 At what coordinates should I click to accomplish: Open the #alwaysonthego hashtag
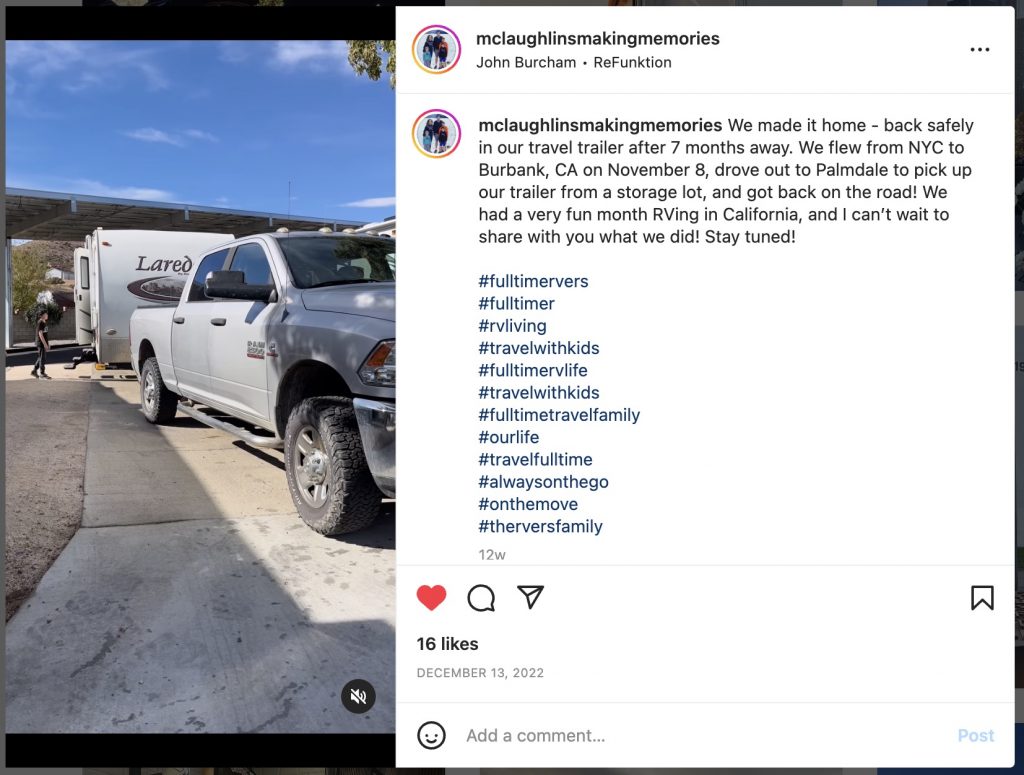pyautogui.click(x=543, y=482)
